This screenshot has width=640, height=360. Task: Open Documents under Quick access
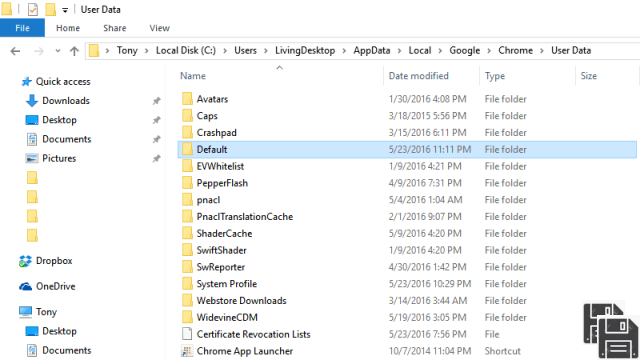coord(67,139)
